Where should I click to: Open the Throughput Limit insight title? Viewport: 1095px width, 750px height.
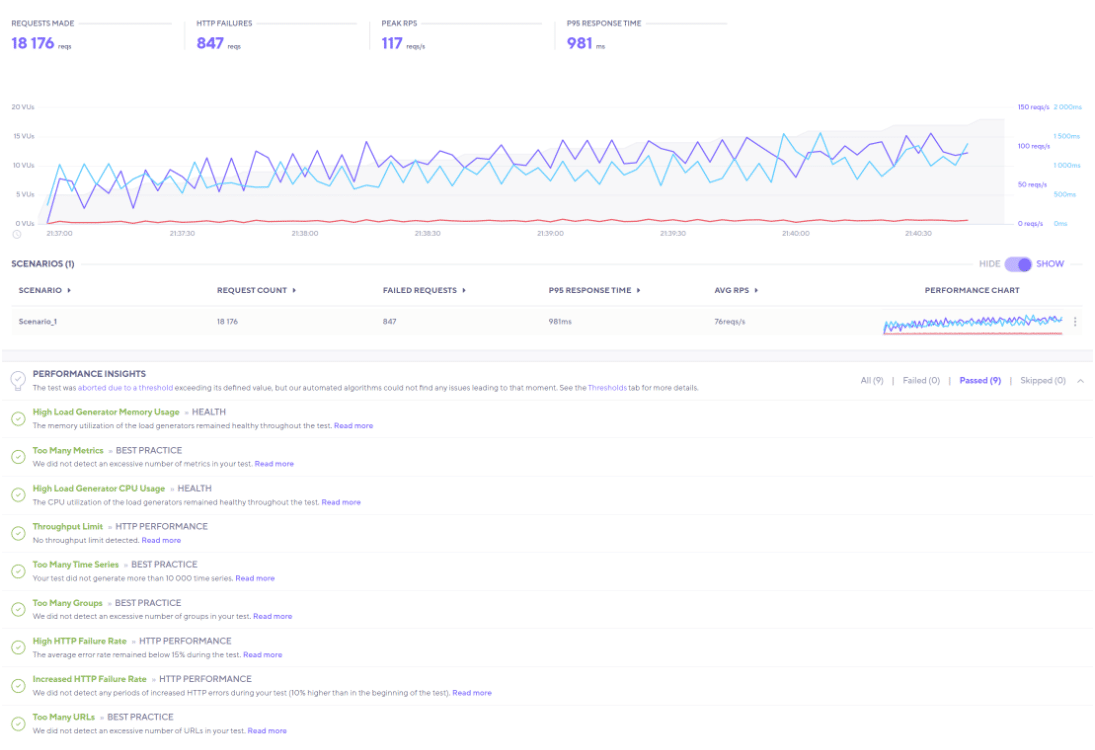click(x=68, y=527)
